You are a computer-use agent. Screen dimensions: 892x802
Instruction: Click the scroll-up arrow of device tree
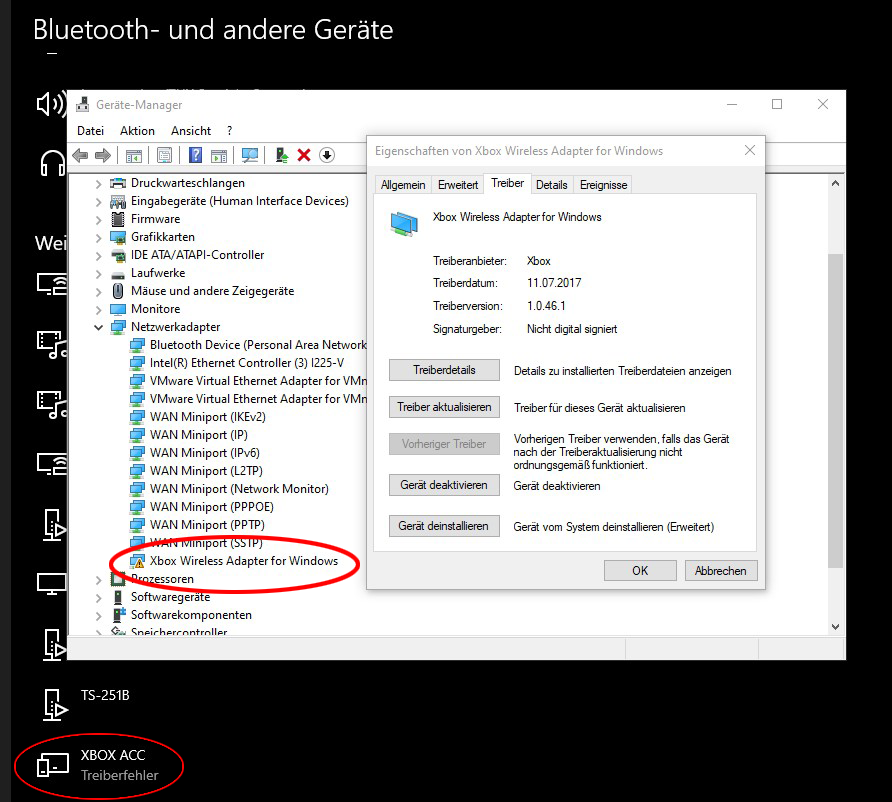835,183
